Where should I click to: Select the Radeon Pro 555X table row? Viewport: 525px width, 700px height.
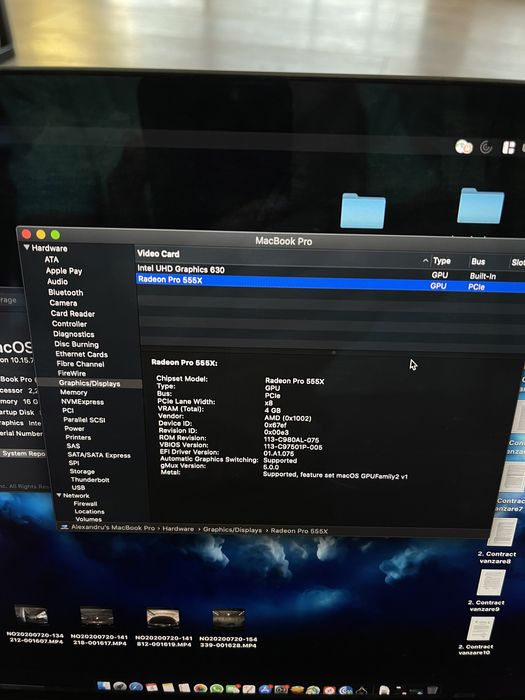[x=331, y=283]
